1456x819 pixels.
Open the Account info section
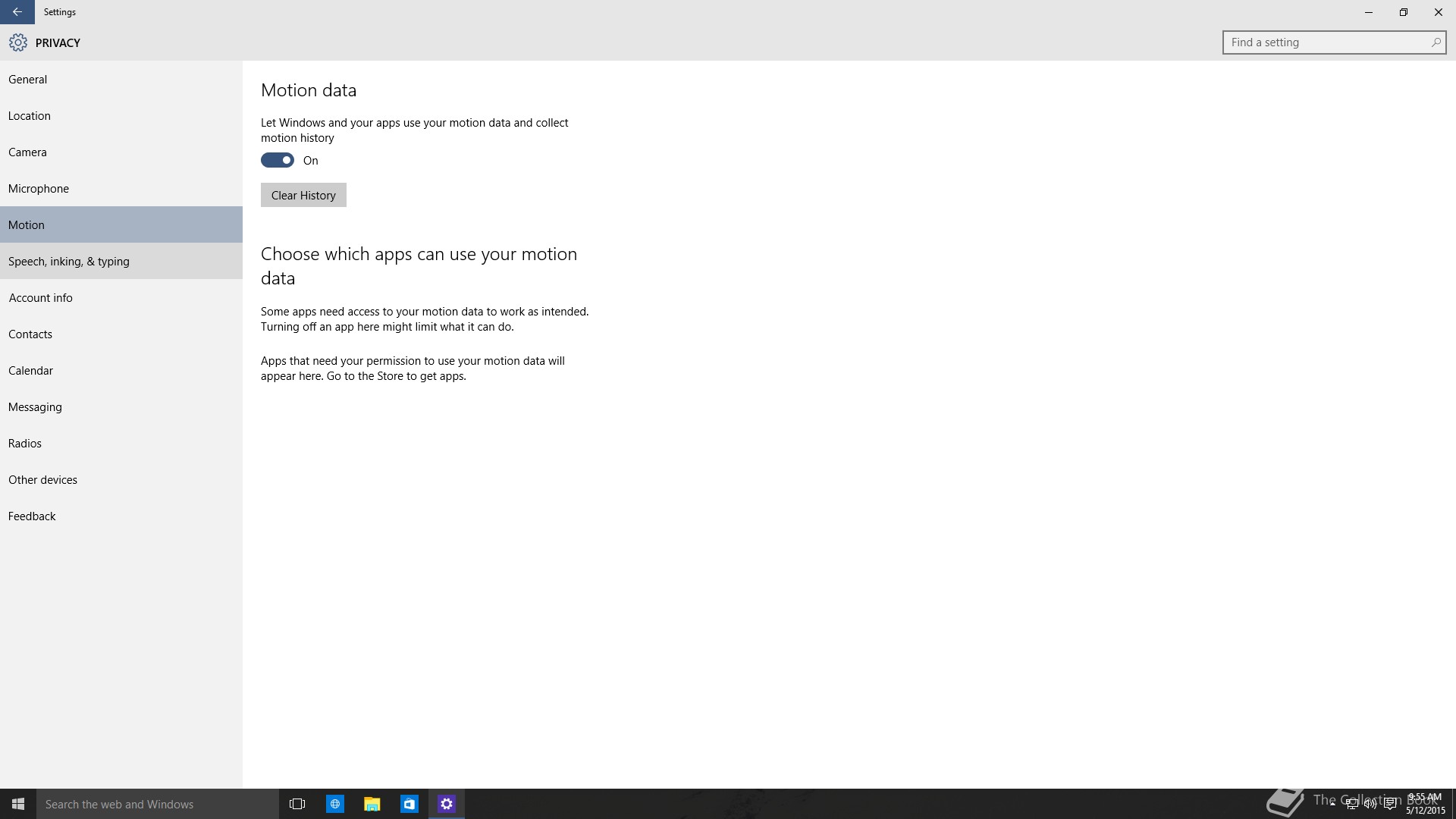click(x=121, y=297)
